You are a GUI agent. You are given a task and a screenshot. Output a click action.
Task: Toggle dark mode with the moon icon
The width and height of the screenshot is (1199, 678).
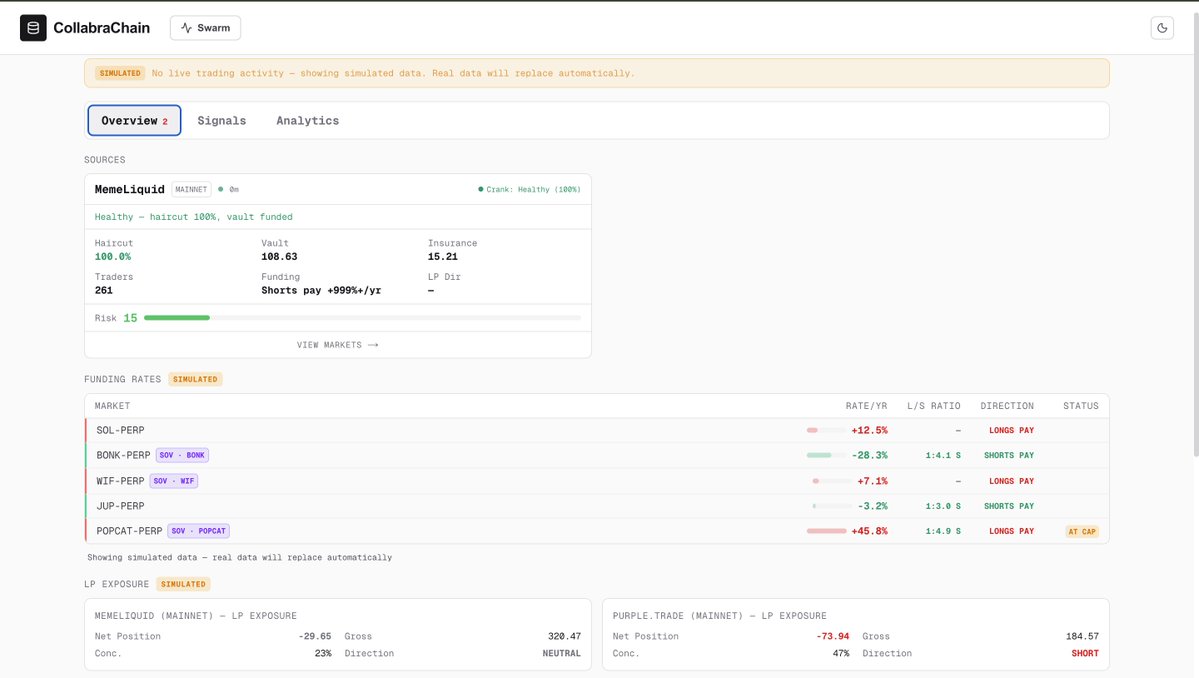tap(1162, 27)
